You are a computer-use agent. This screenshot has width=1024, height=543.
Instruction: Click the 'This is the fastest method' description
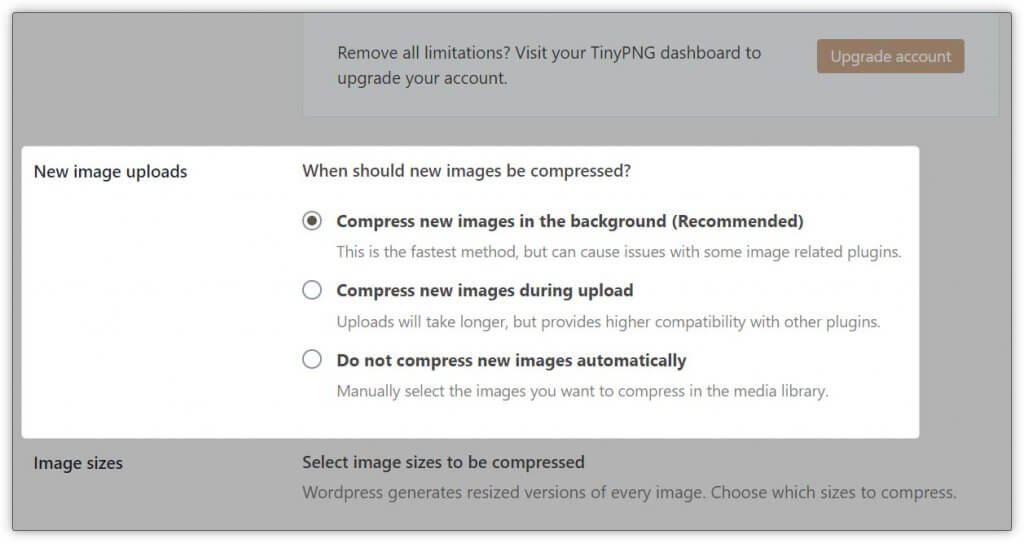tap(618, 252)
